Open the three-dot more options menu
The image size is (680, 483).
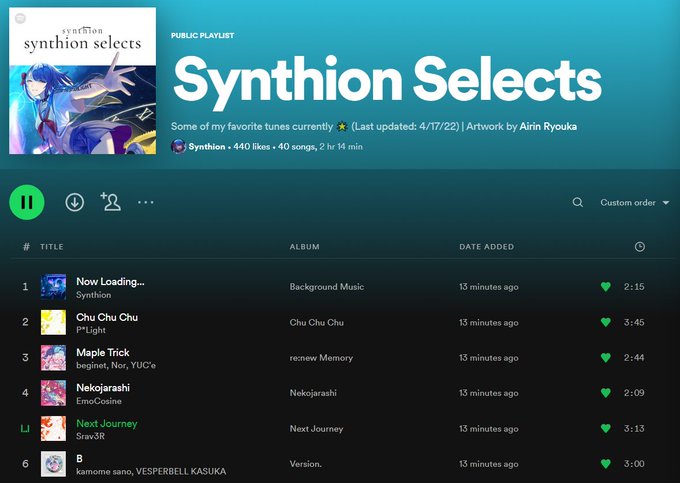146,202
